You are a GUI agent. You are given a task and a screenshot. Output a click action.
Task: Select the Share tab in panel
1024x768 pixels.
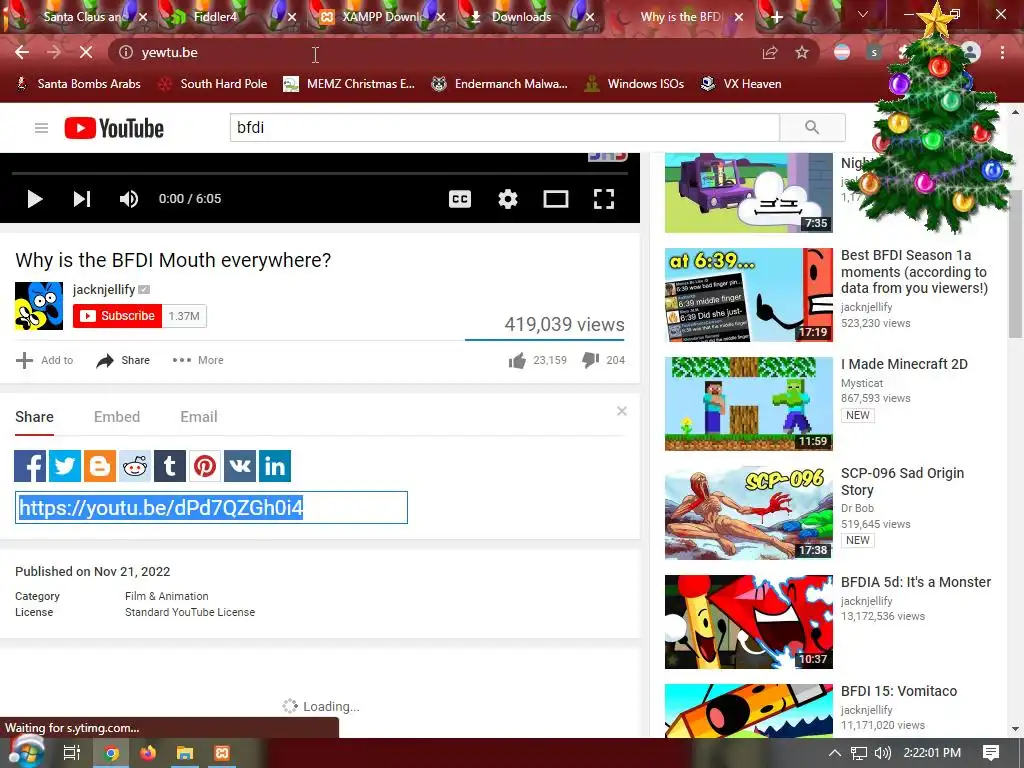tap(35, 417)
